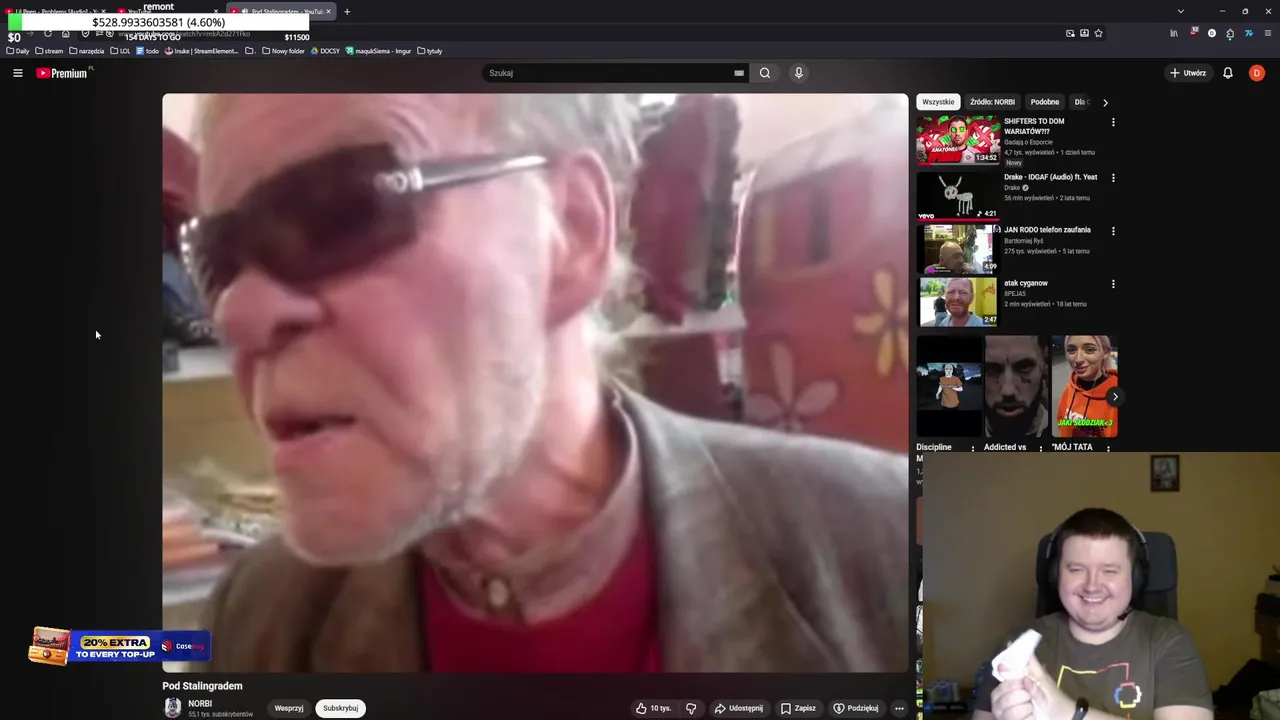Open the Nowy folder bookmarks folder
This screenshot has height=720, width=1280.
pyautogui.click(x=283, y=51)
